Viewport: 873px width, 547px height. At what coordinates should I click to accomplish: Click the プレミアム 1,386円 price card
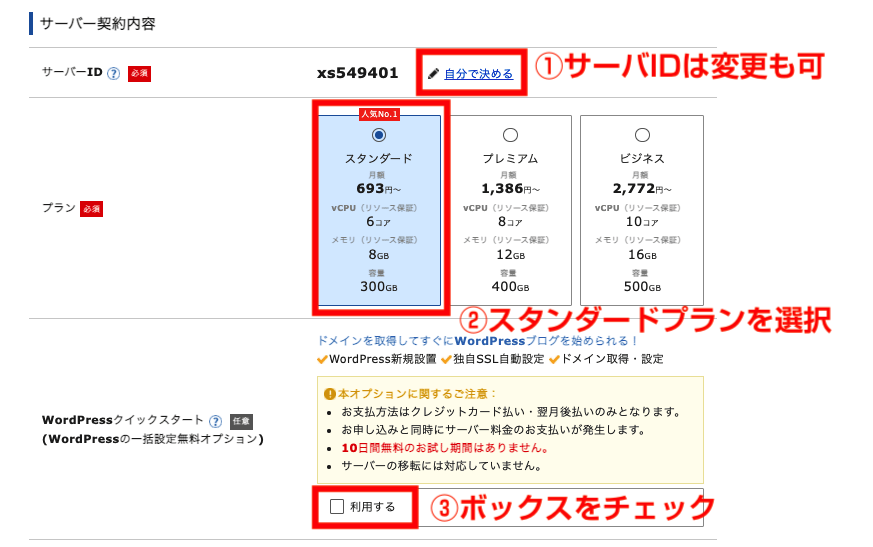pos(510,210)
